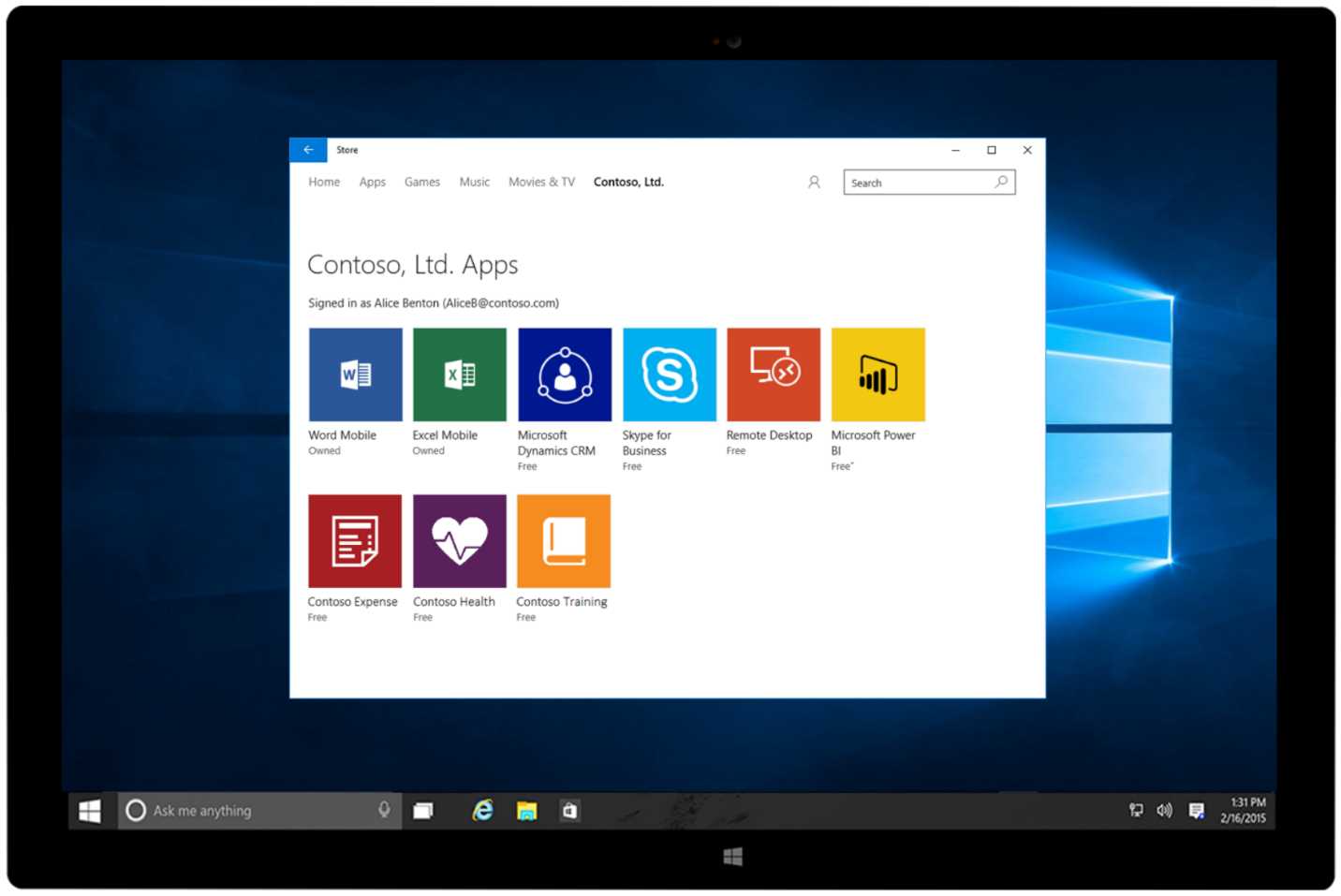This screenshot has height=896, width=1341.
Task: Click the Search input field
Action: [x=913, y=182]
